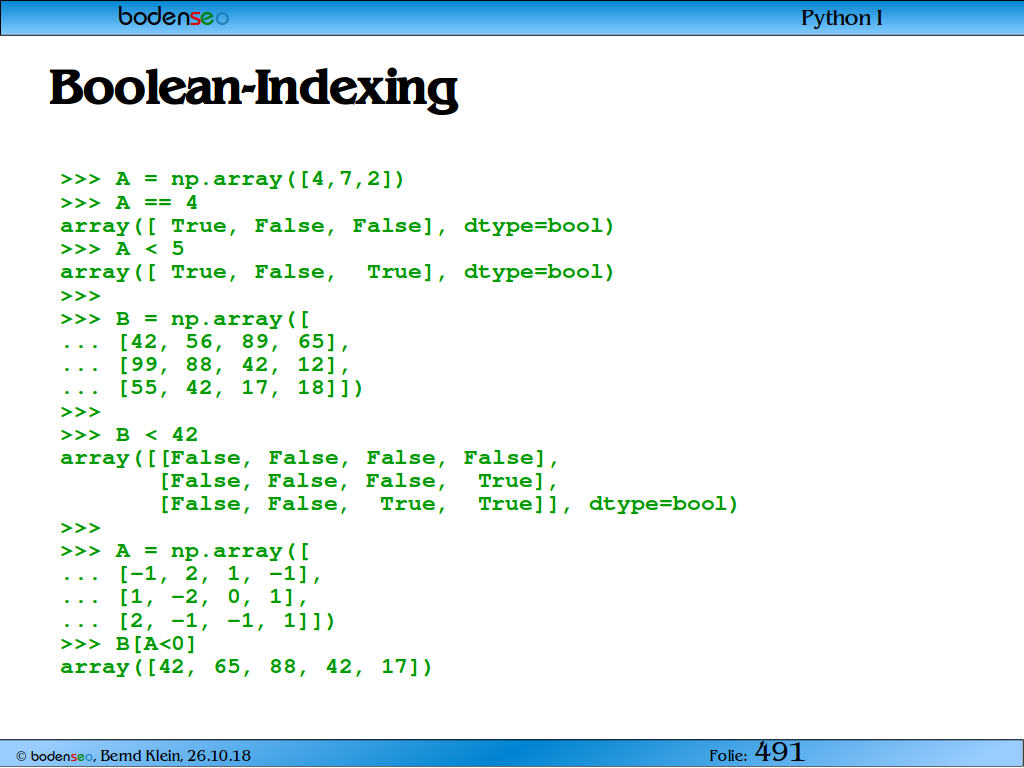Click output 'array([ True, False, False], dtype=bool)'
This screenshot has width=1024, height=768.
(x=338, y=227)
